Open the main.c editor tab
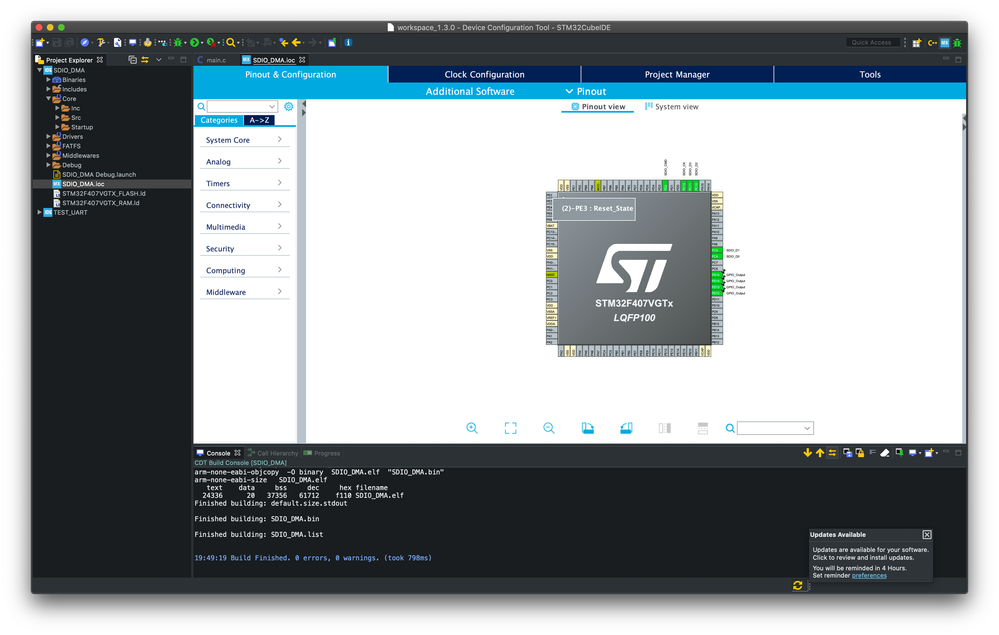The image size is (999, 635). click(x=212, y=60)
